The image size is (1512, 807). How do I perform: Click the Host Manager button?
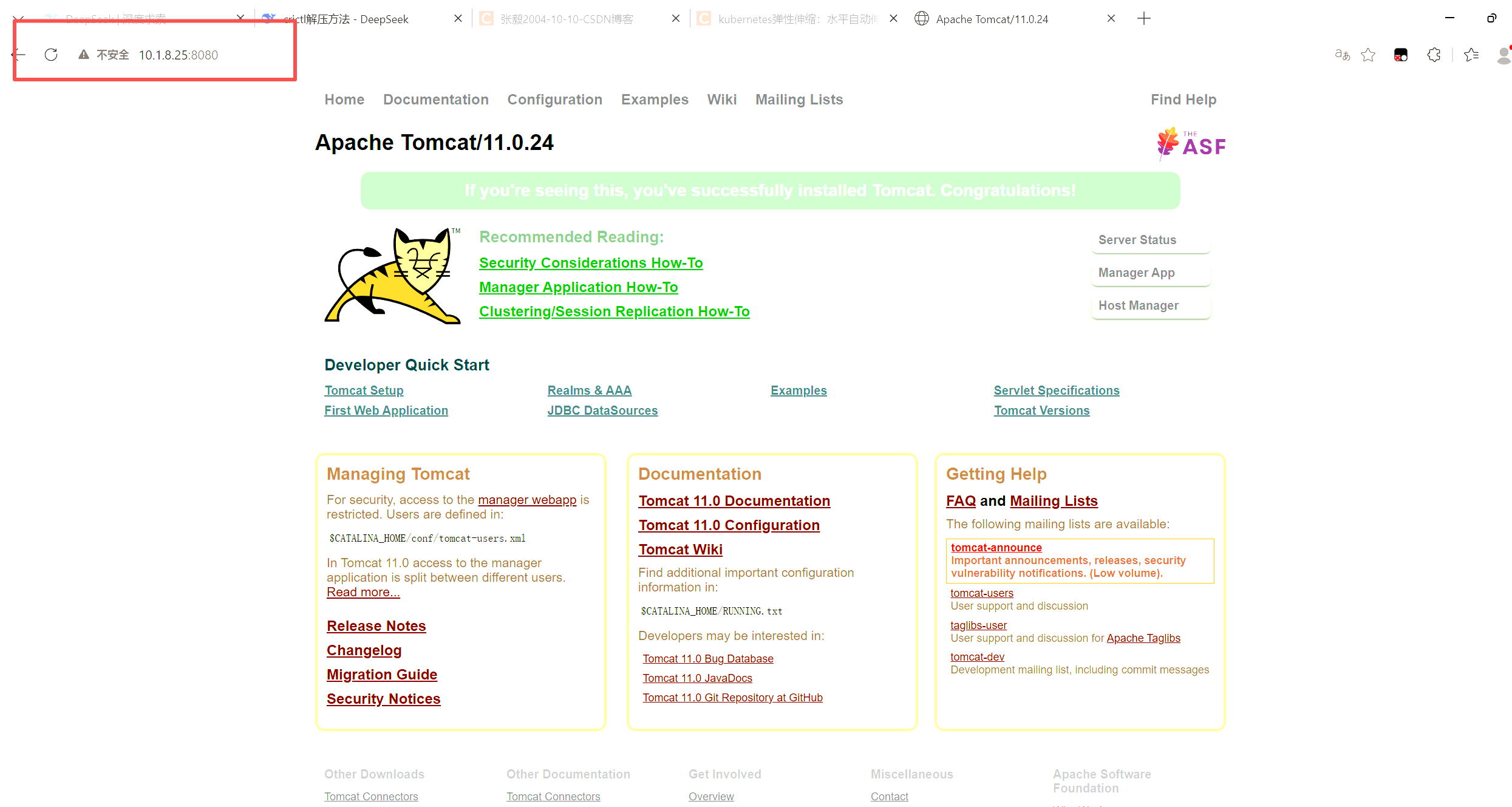coord(1151,305)
